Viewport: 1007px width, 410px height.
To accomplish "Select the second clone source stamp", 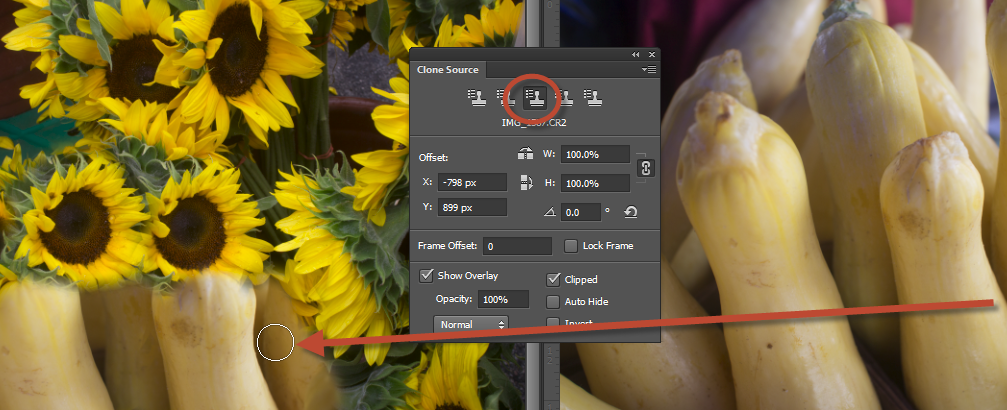I will (505, 97).
